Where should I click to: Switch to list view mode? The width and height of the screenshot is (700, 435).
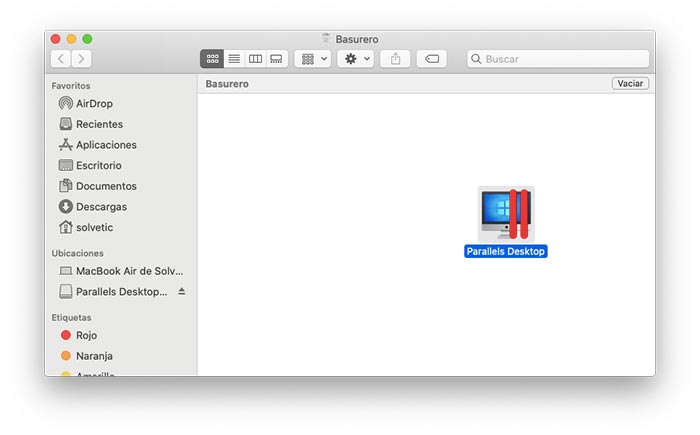tap(234, 59)
